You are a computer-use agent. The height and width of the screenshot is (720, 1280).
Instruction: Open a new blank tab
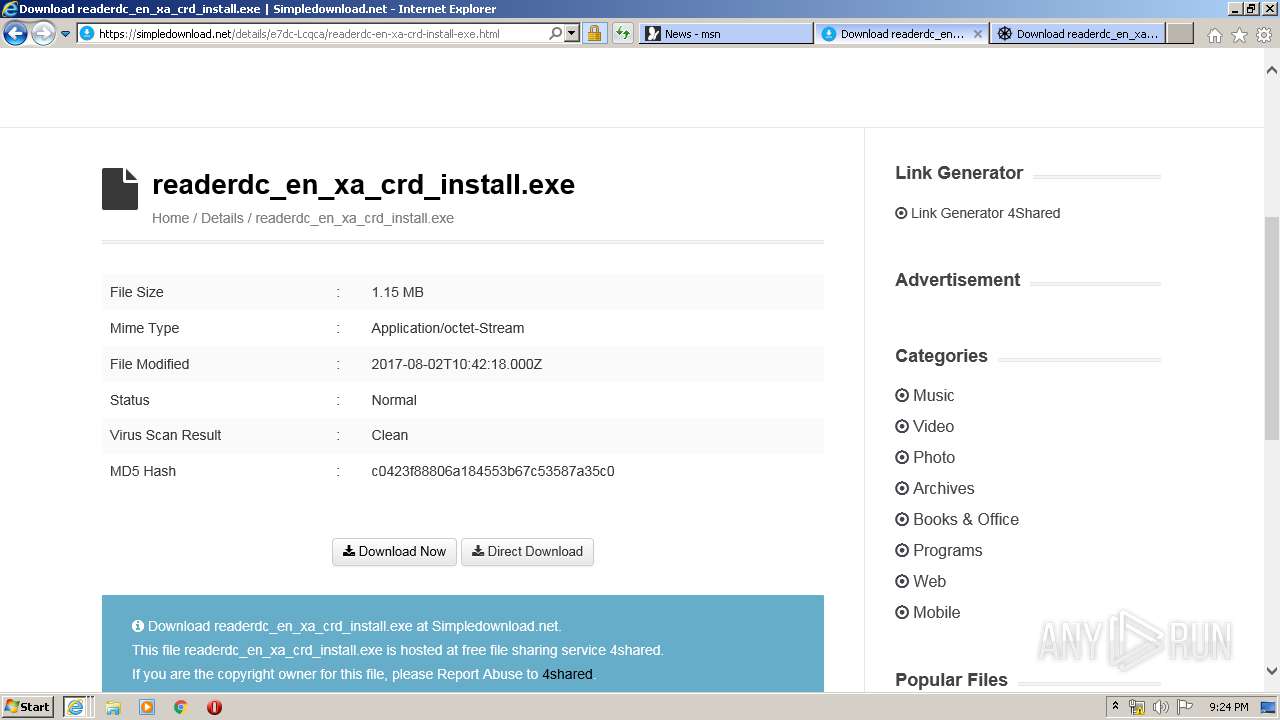pos(1180,33)
